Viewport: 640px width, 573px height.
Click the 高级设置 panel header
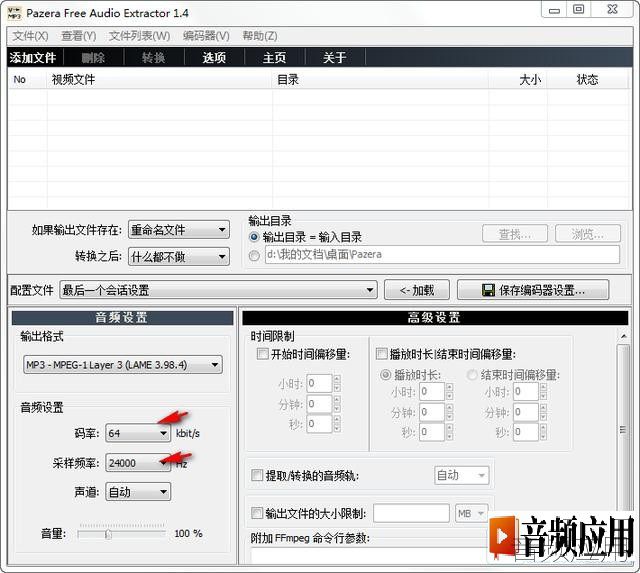(435, 318)
